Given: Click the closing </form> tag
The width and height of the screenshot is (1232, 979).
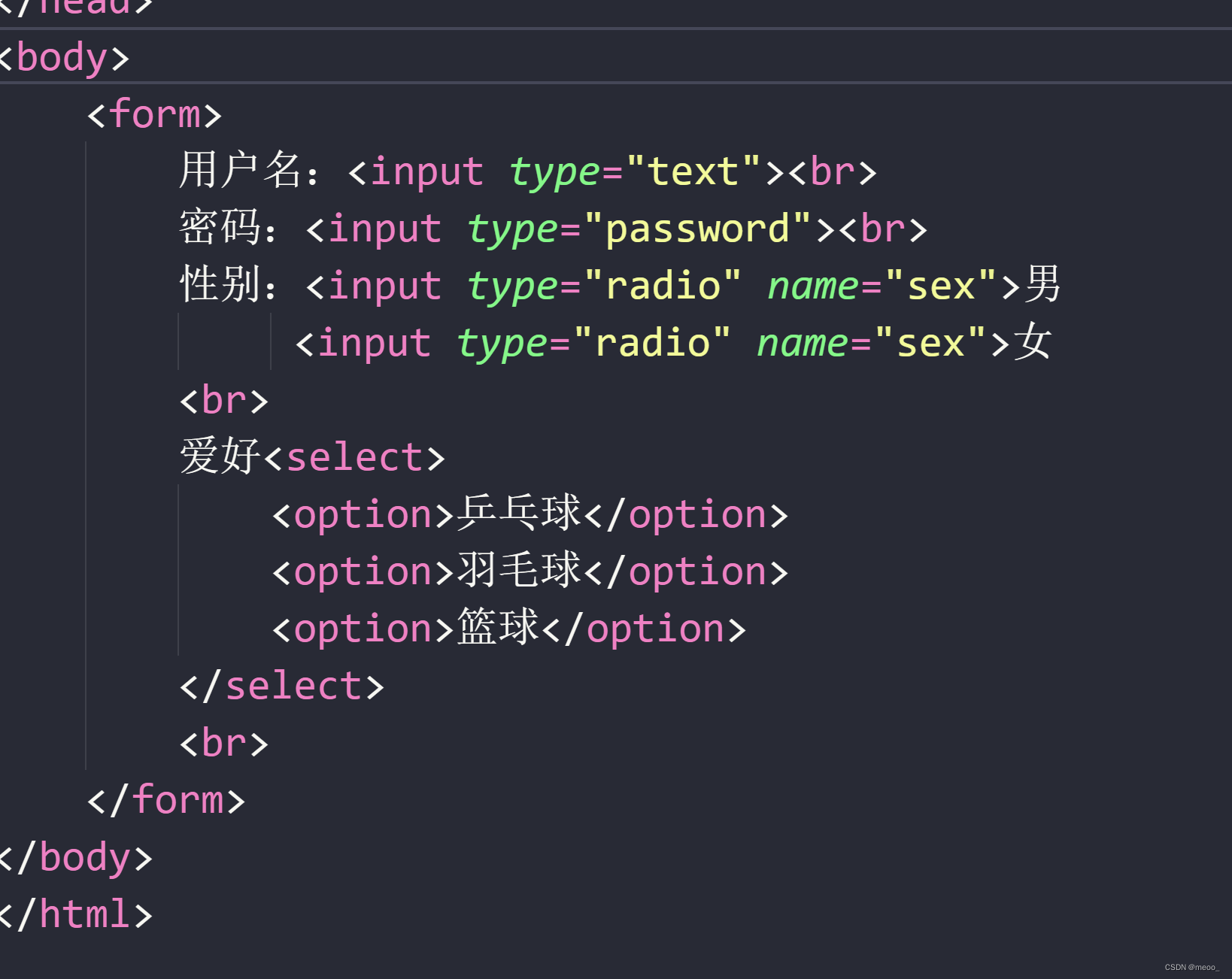Looking at the screenshot, I should point(165,799).
